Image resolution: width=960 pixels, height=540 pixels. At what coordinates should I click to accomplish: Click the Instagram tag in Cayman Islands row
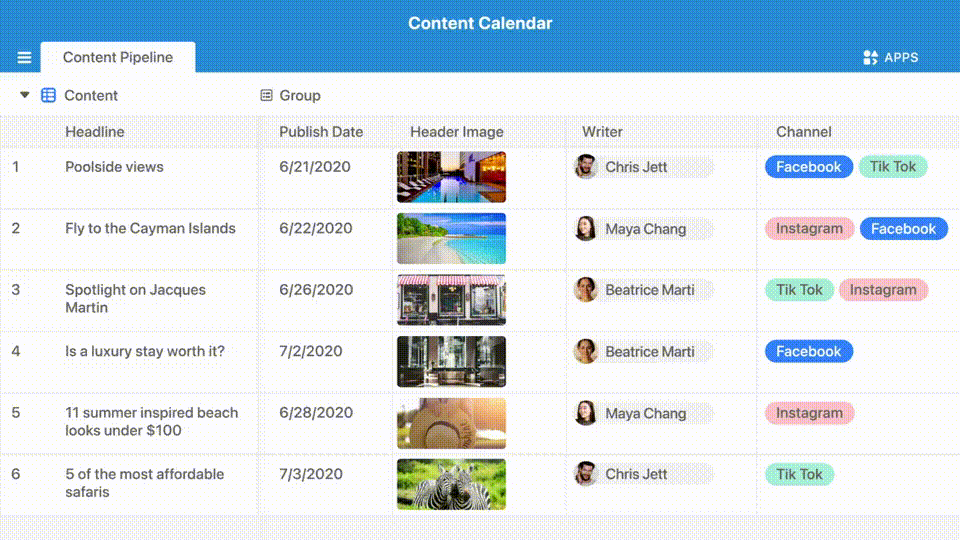pyautogui.click(x=809, y=228)
